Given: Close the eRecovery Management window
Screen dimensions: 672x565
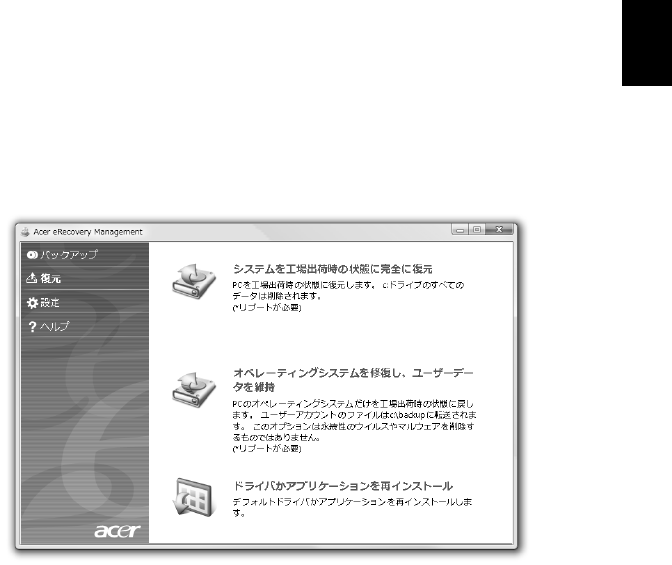Looking at the screenshot, I should [499, 230].
